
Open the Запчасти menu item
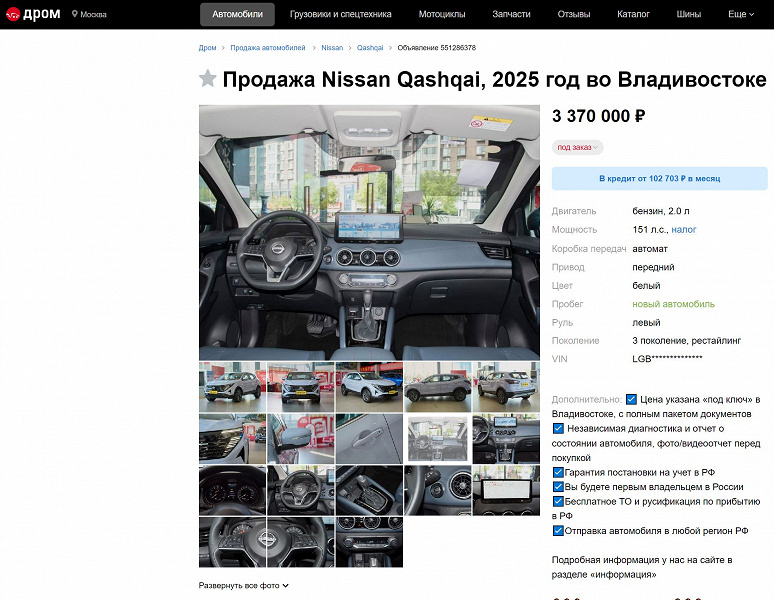[x=511, y=14]
